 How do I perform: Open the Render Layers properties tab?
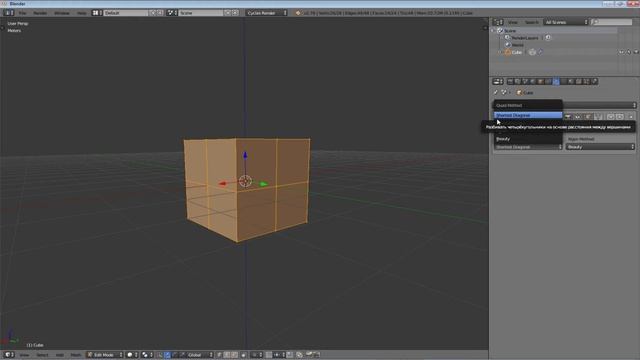[518, 82]
